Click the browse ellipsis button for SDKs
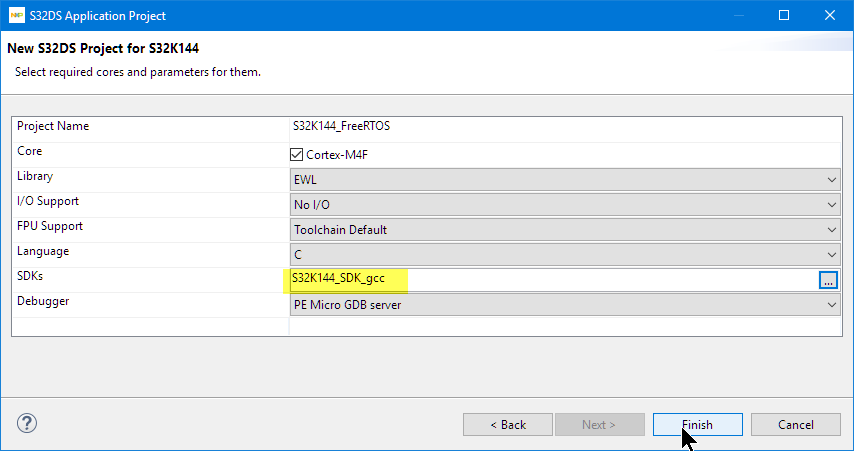The width and height of the screenshot is (854, 451). tap(827, 281)
